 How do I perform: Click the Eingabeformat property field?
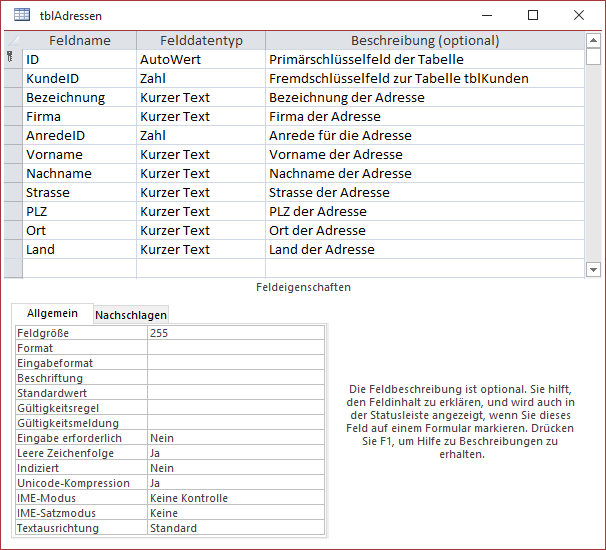tap(236, 363)
